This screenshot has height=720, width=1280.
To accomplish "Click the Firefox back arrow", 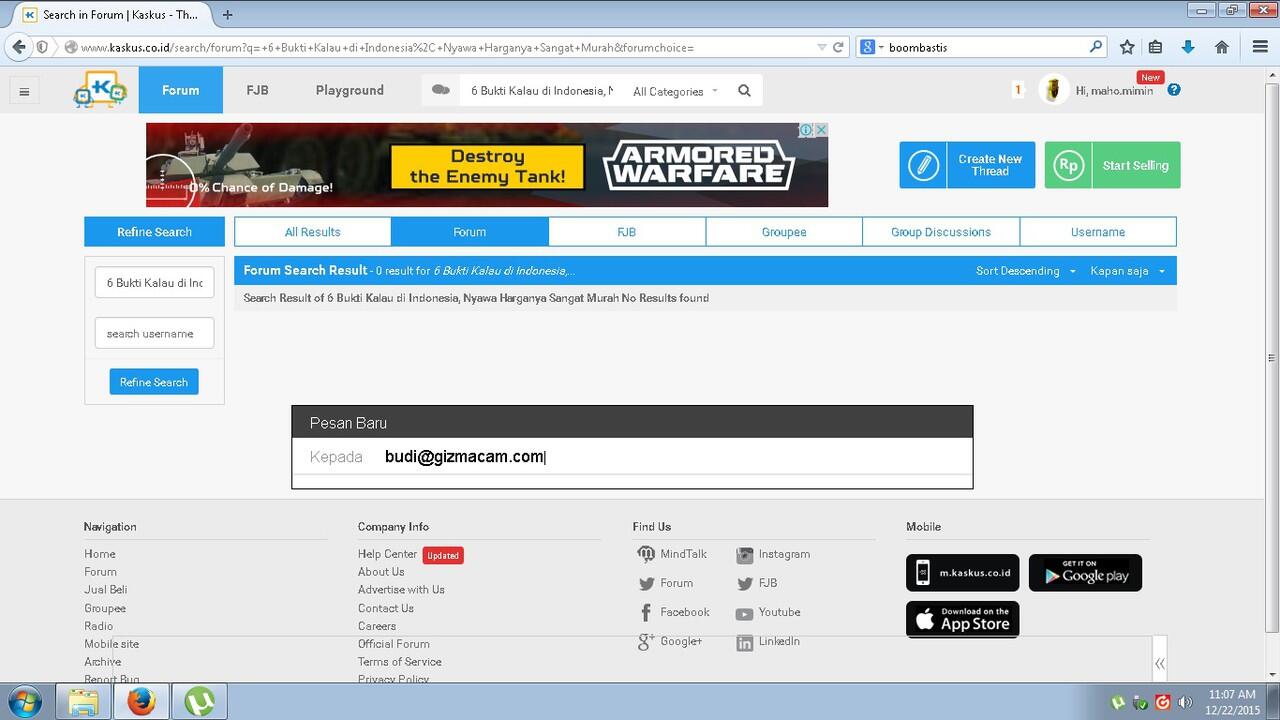I will (18, 46).
